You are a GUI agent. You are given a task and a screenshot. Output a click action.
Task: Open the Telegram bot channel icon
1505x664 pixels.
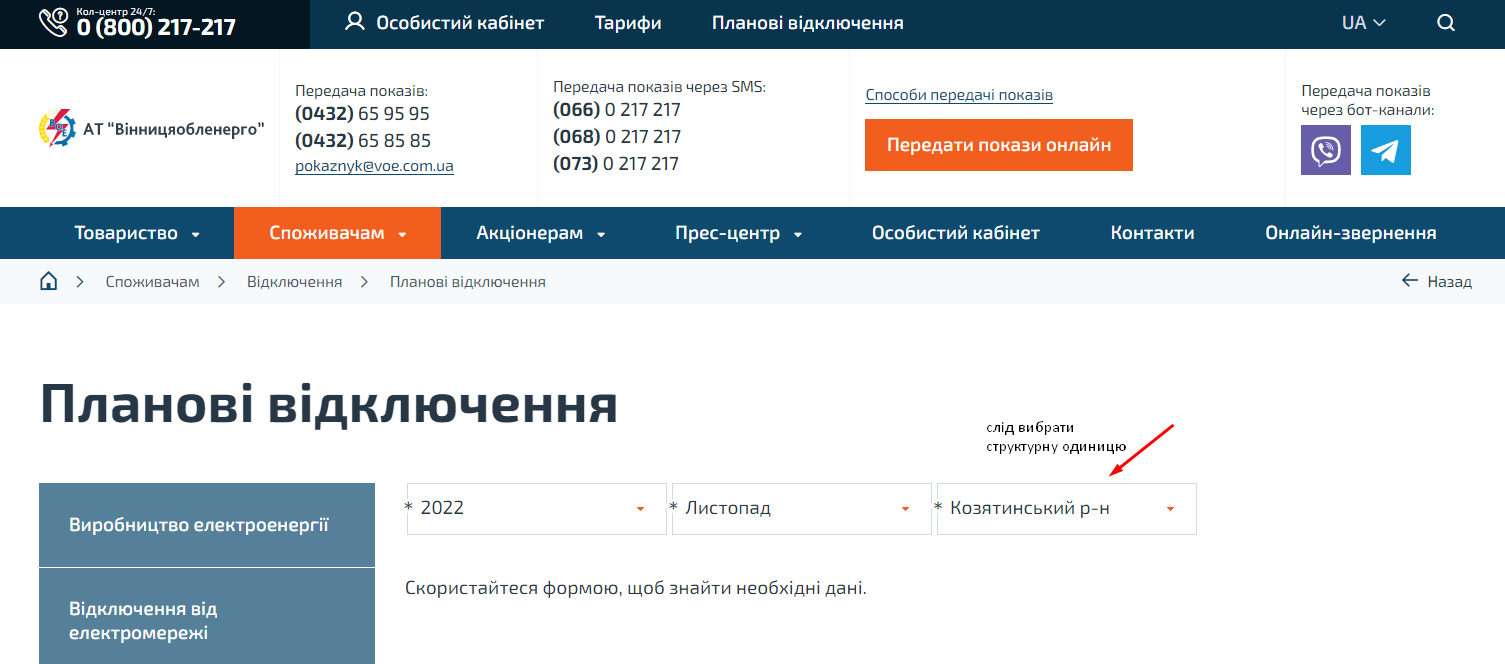1385,150
